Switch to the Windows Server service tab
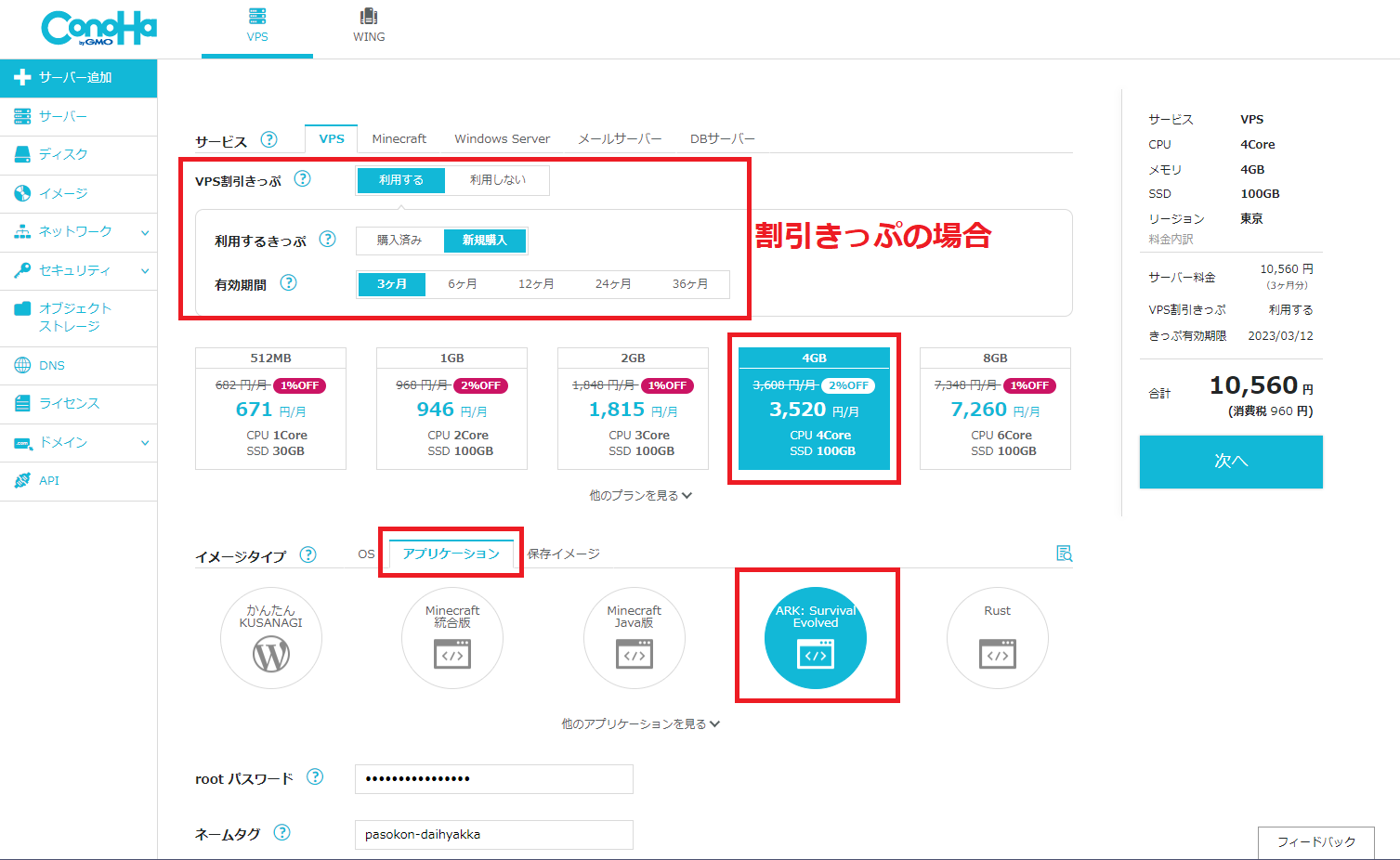The height and width of the screenshot is (860, 1400). (502, 139)
